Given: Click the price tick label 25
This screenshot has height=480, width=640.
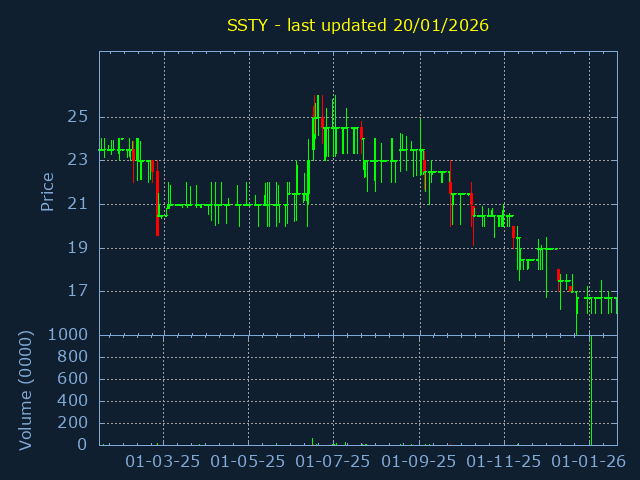Looking at the screenshot, I should (78, 117).
